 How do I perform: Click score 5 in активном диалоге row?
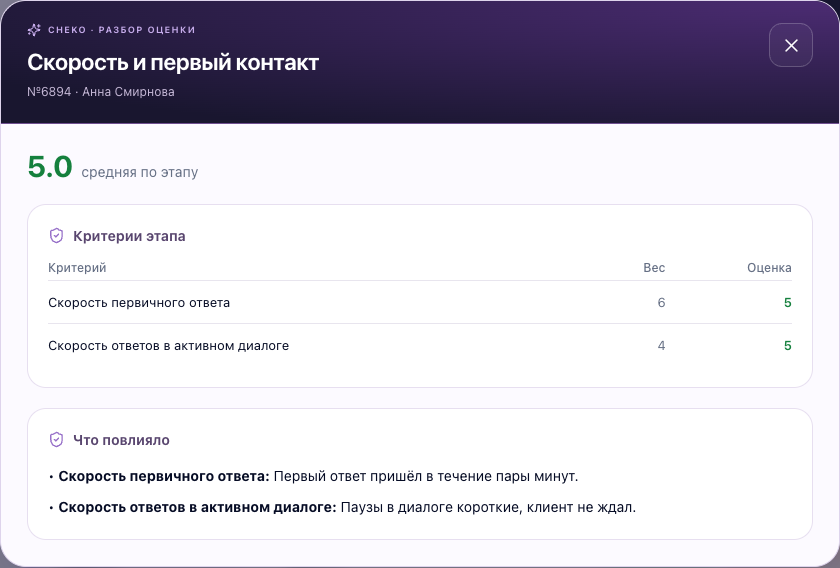788,346
